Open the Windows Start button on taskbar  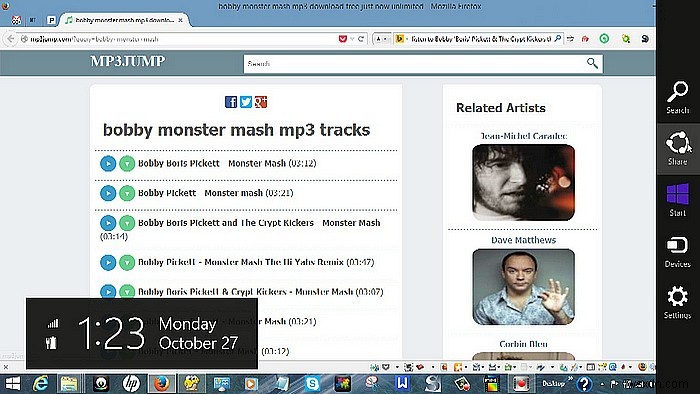pyautogui.click(x=12, y=384)
